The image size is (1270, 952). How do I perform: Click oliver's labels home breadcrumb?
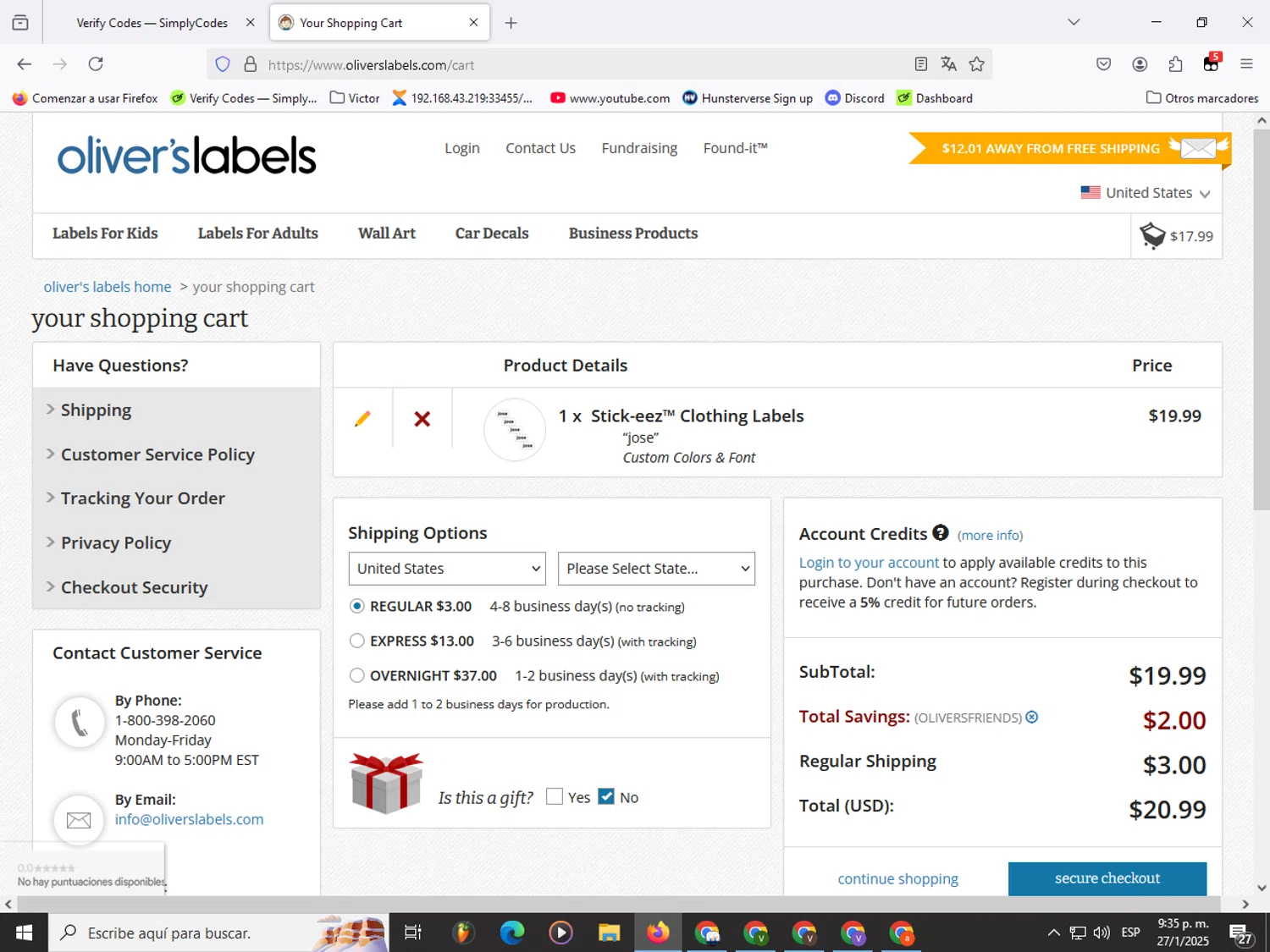tap(108, 287)
